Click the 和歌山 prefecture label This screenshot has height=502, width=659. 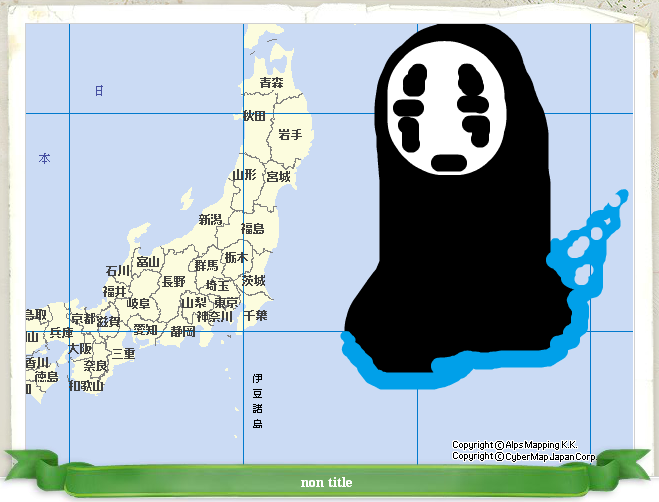(86, 386)
